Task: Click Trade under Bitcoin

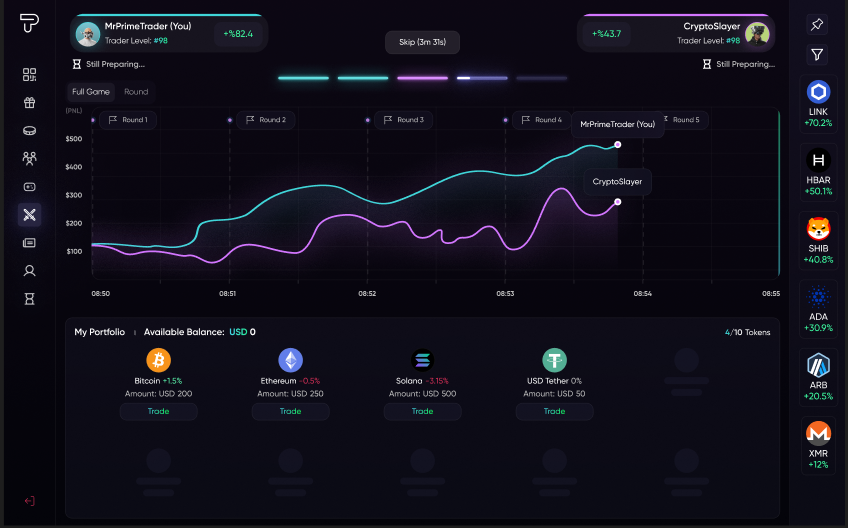Action: click(x=158, y=411)
